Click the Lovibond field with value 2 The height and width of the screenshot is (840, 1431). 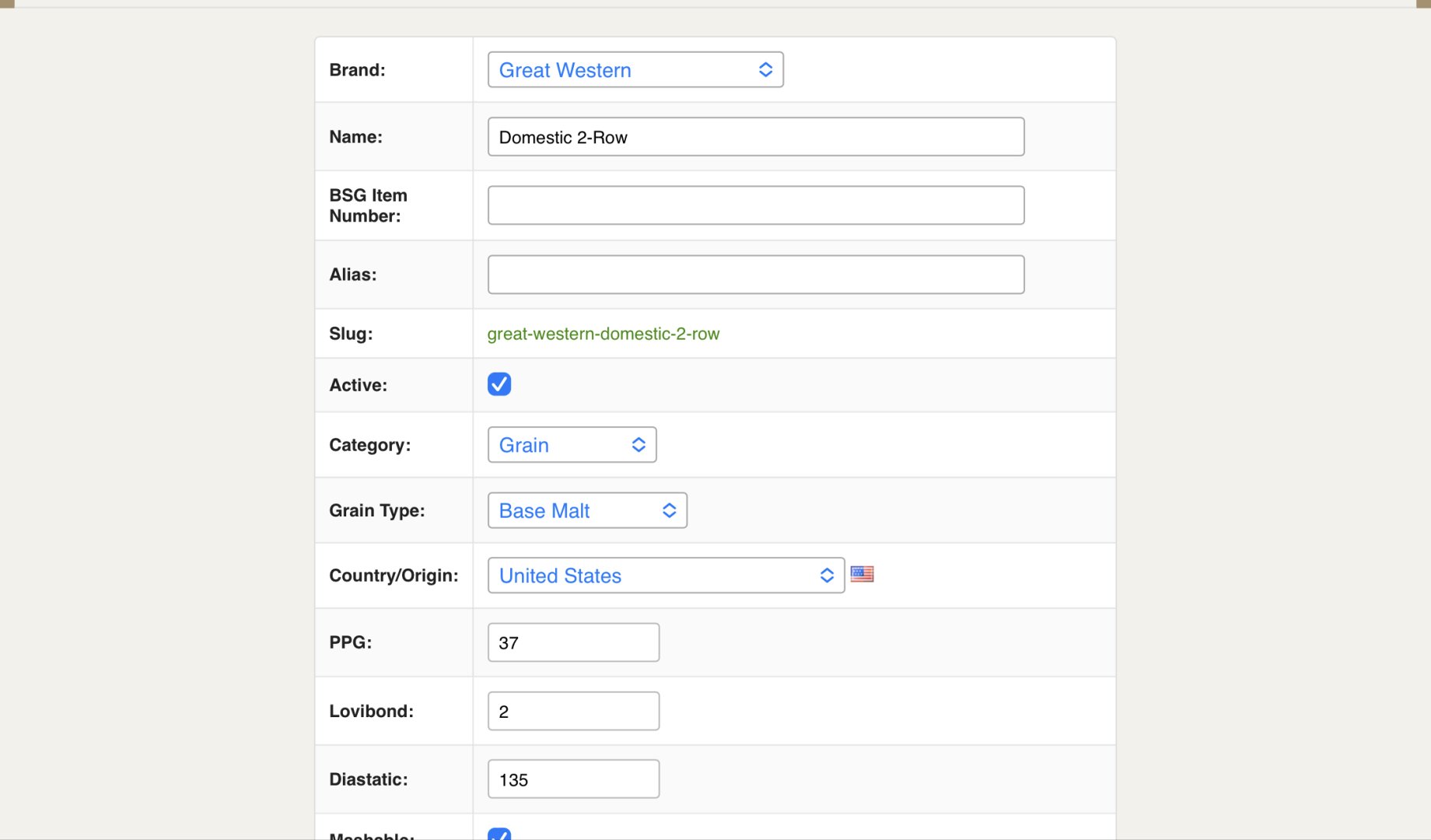click(573, 711)
